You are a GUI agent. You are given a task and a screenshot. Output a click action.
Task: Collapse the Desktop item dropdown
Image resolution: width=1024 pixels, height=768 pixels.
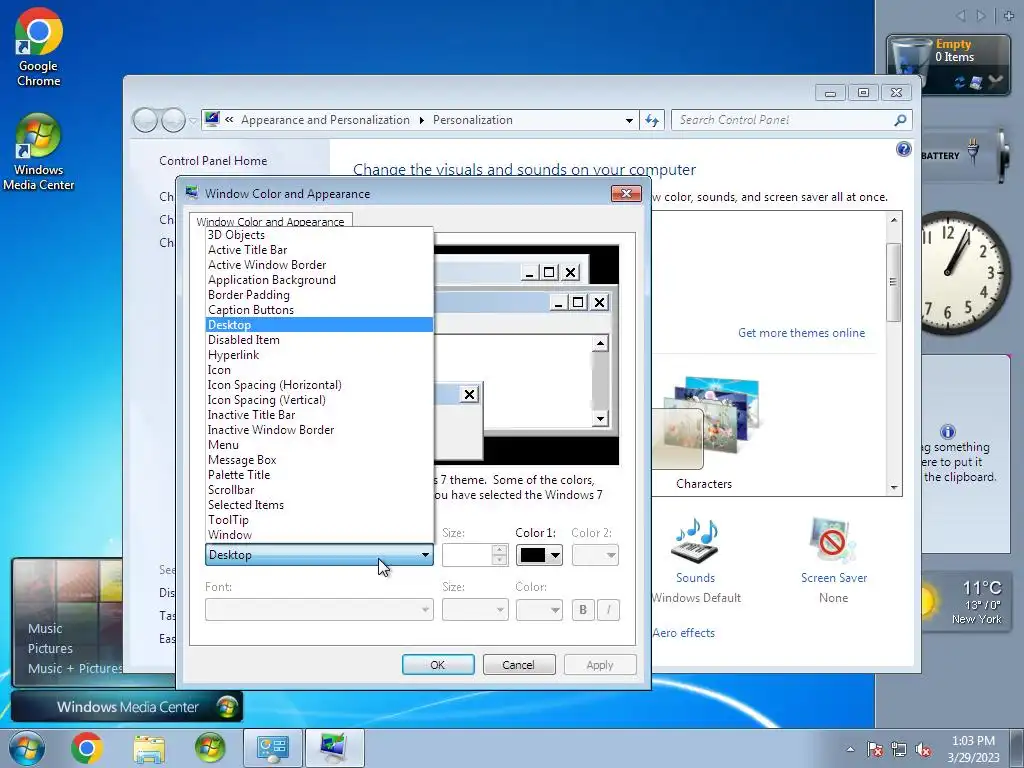click(425, 555)
